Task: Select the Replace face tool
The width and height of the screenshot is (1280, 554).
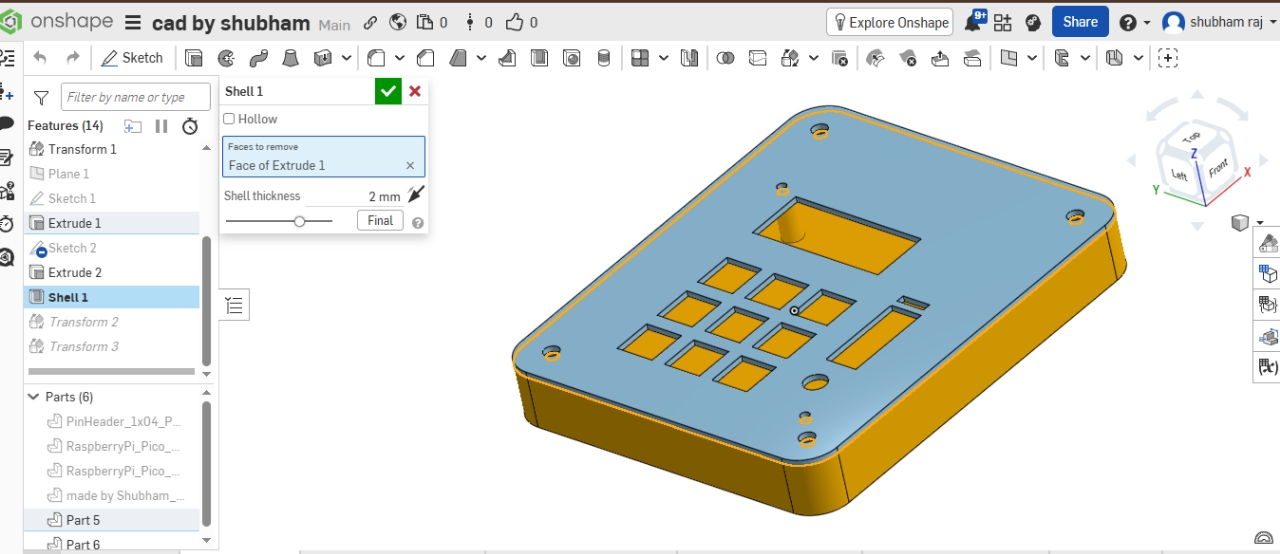Action: point(971,58)
